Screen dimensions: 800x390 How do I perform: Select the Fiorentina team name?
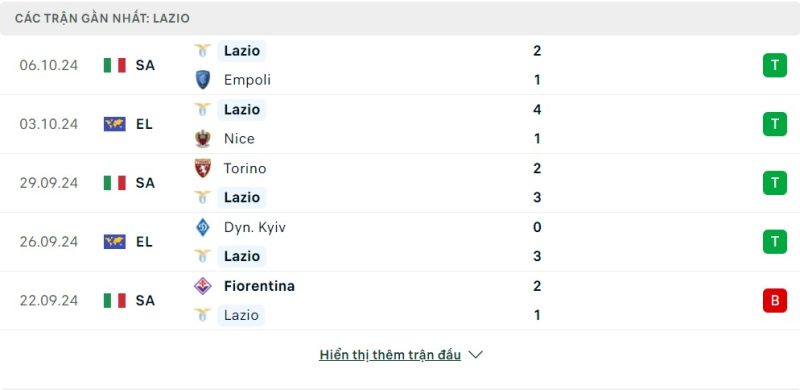click(259, 286)
